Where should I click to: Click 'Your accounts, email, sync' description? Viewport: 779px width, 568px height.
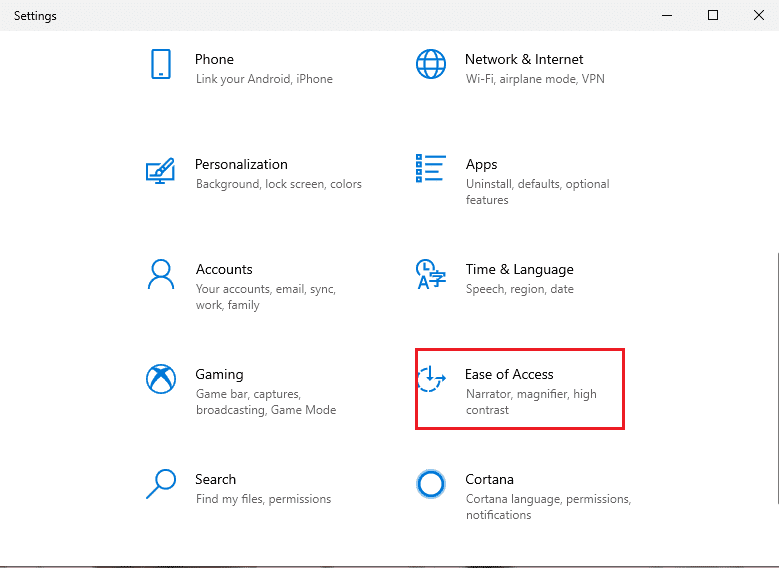tap(266, 297)
